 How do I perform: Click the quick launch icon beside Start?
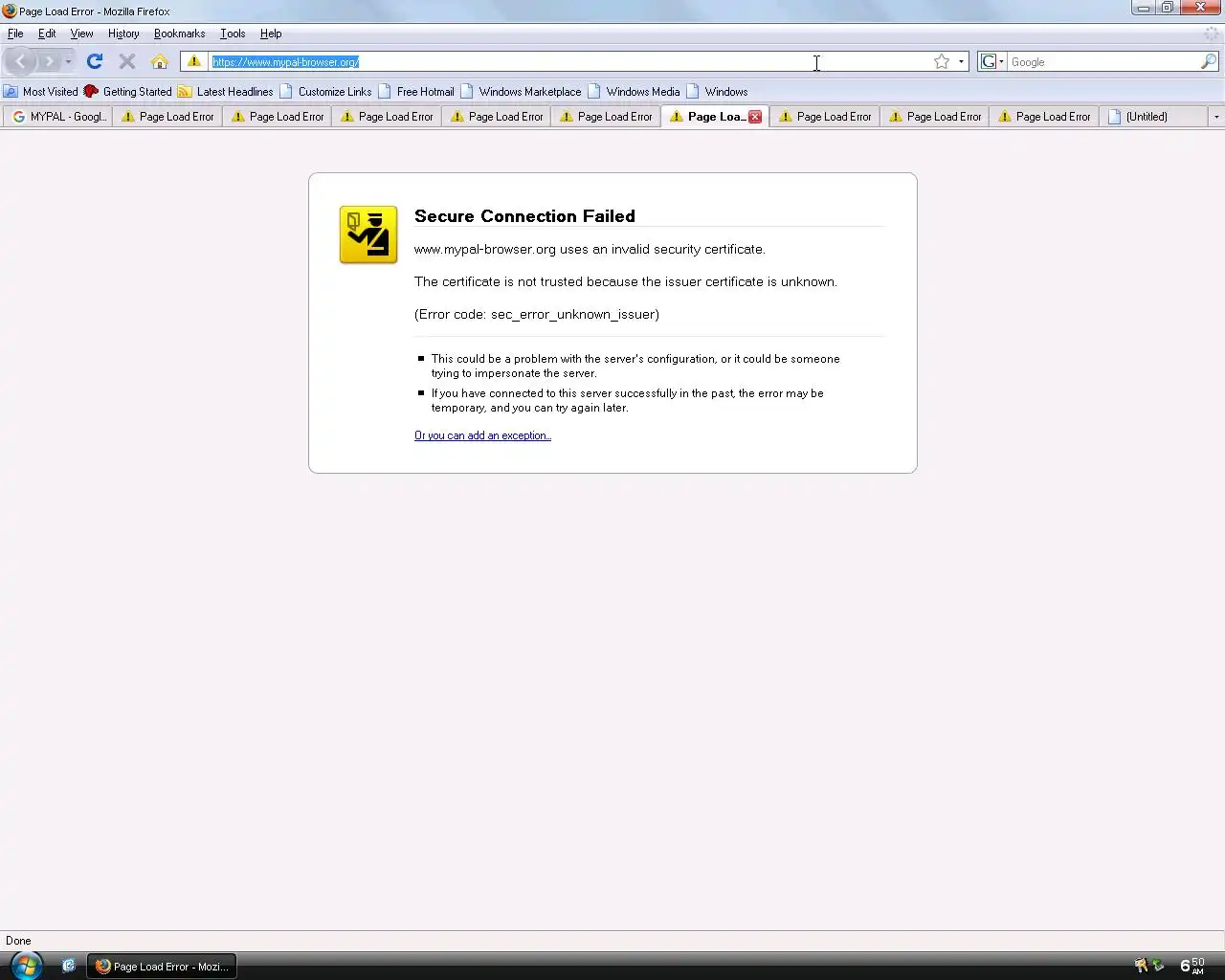69,966
